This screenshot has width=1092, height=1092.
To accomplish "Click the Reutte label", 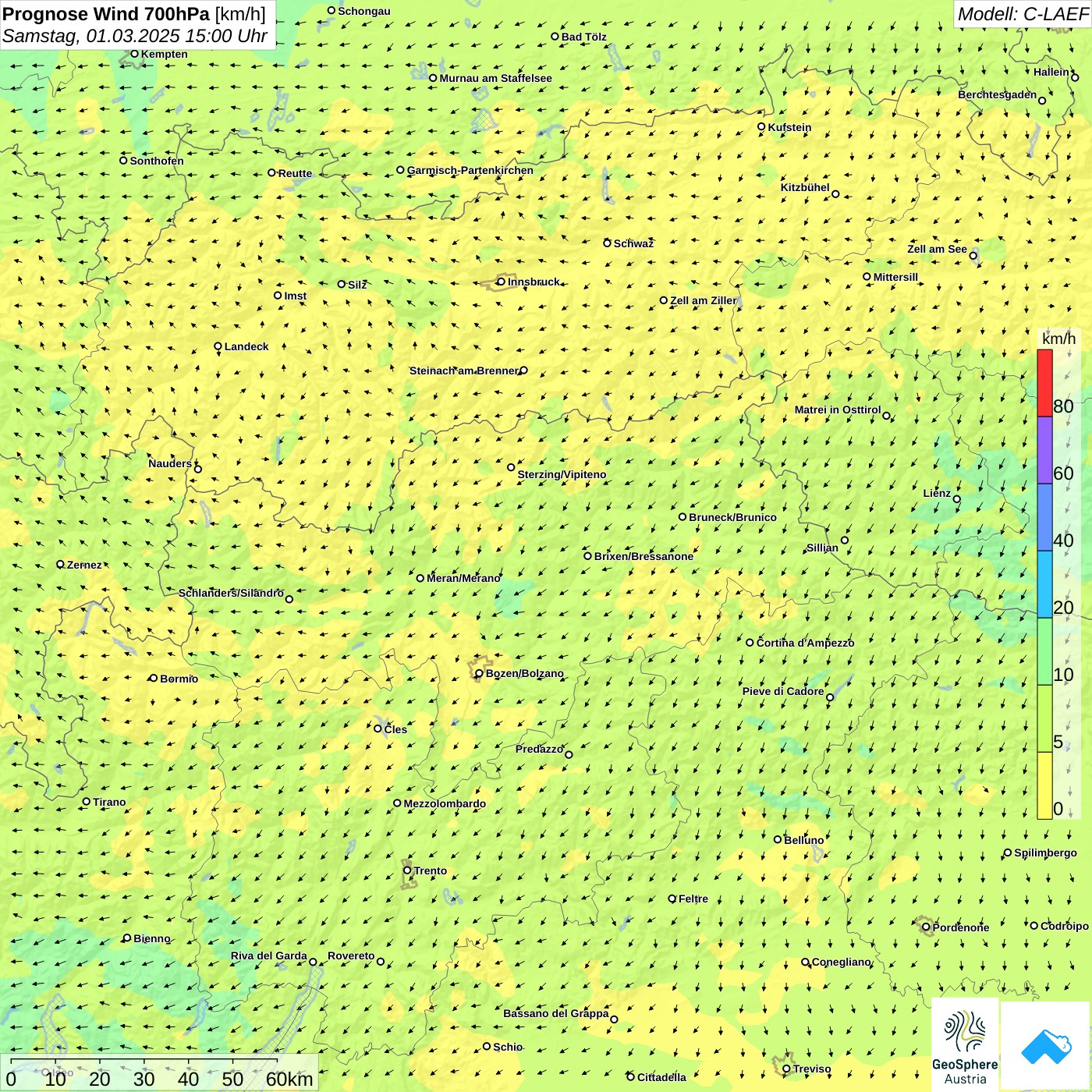I will (x=295, y=173).
